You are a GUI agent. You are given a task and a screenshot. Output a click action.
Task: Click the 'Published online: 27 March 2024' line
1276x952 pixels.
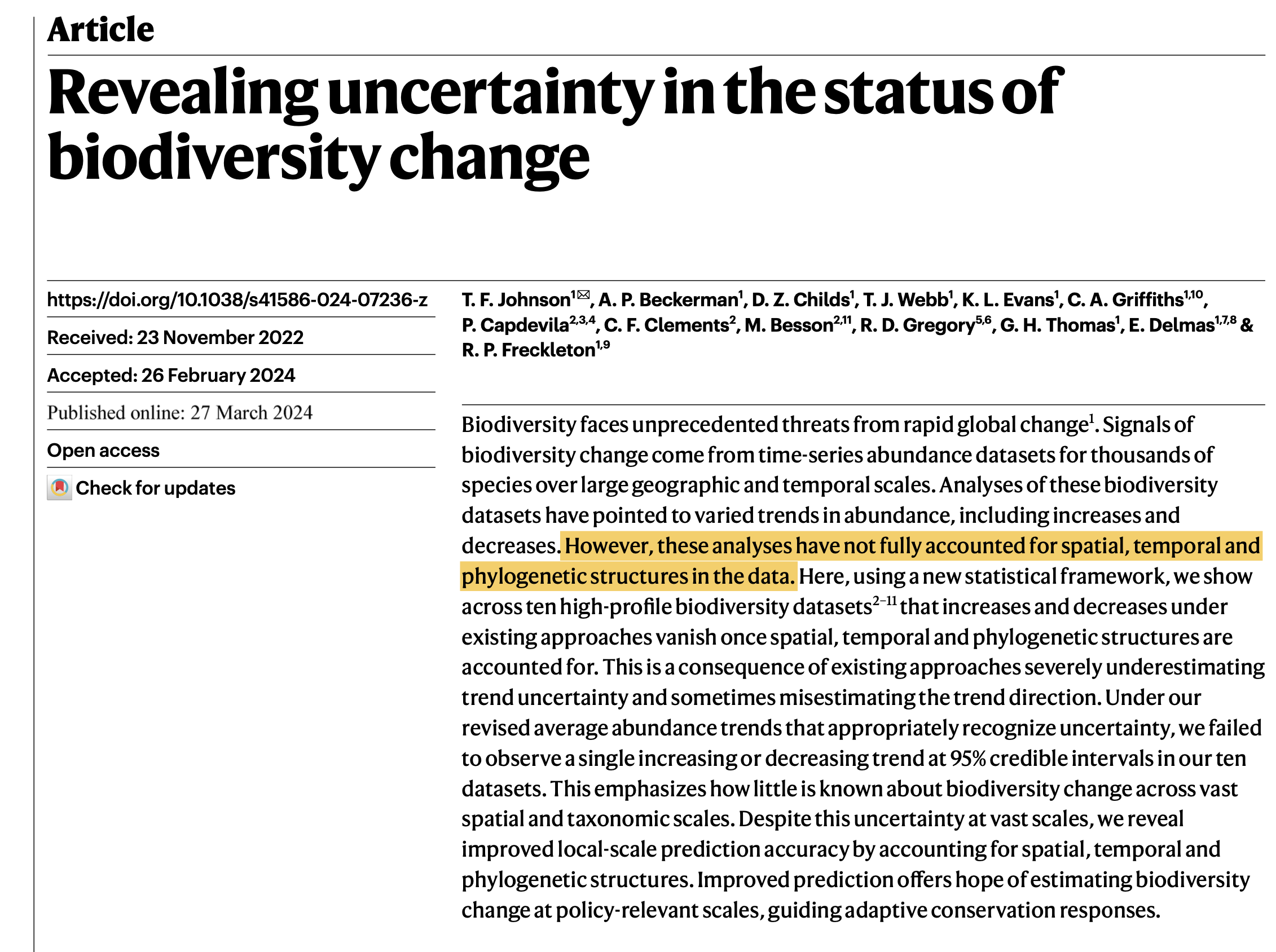(x=180, y=413)
